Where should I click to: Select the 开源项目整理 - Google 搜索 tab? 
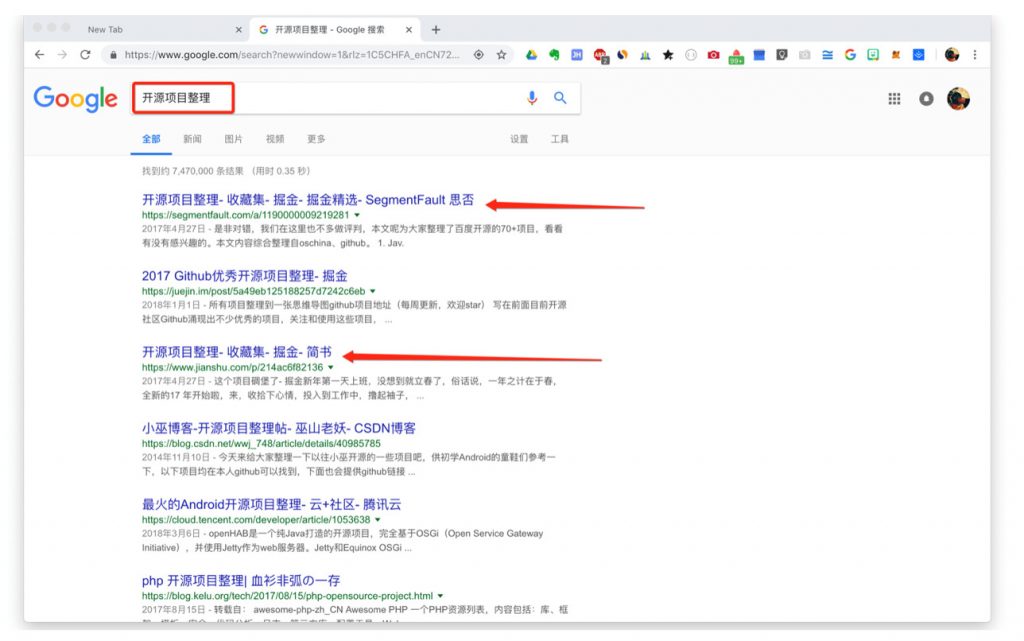(336, 29)
